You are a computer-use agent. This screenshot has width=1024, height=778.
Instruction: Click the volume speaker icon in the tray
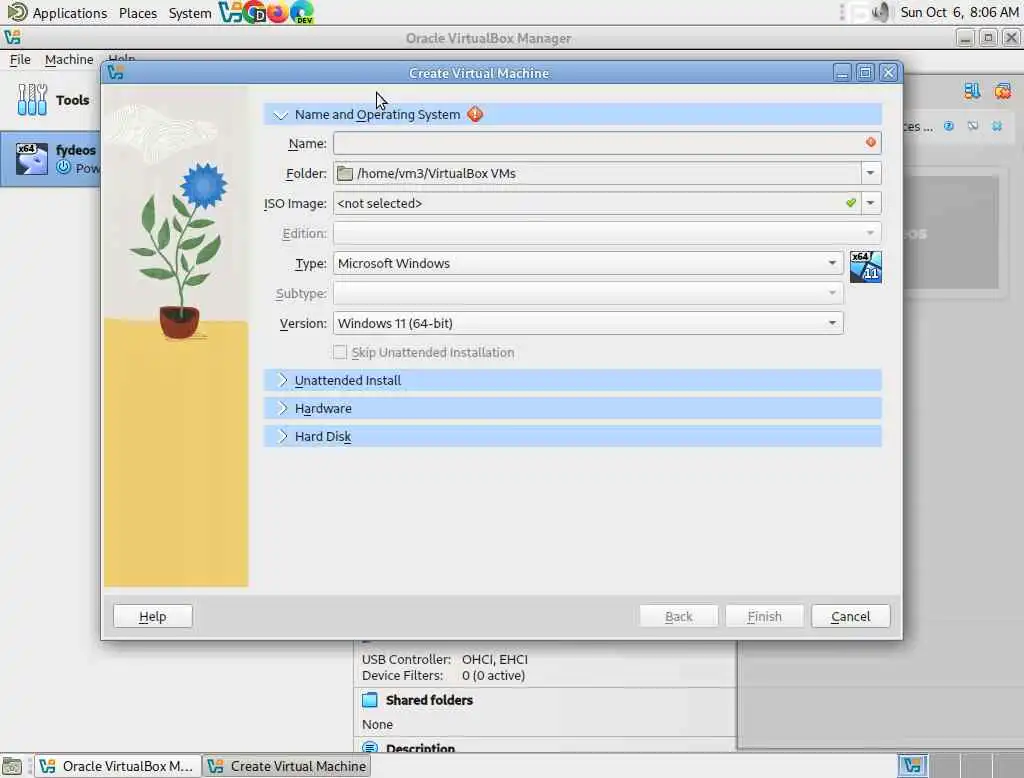(x=881, y=12)
